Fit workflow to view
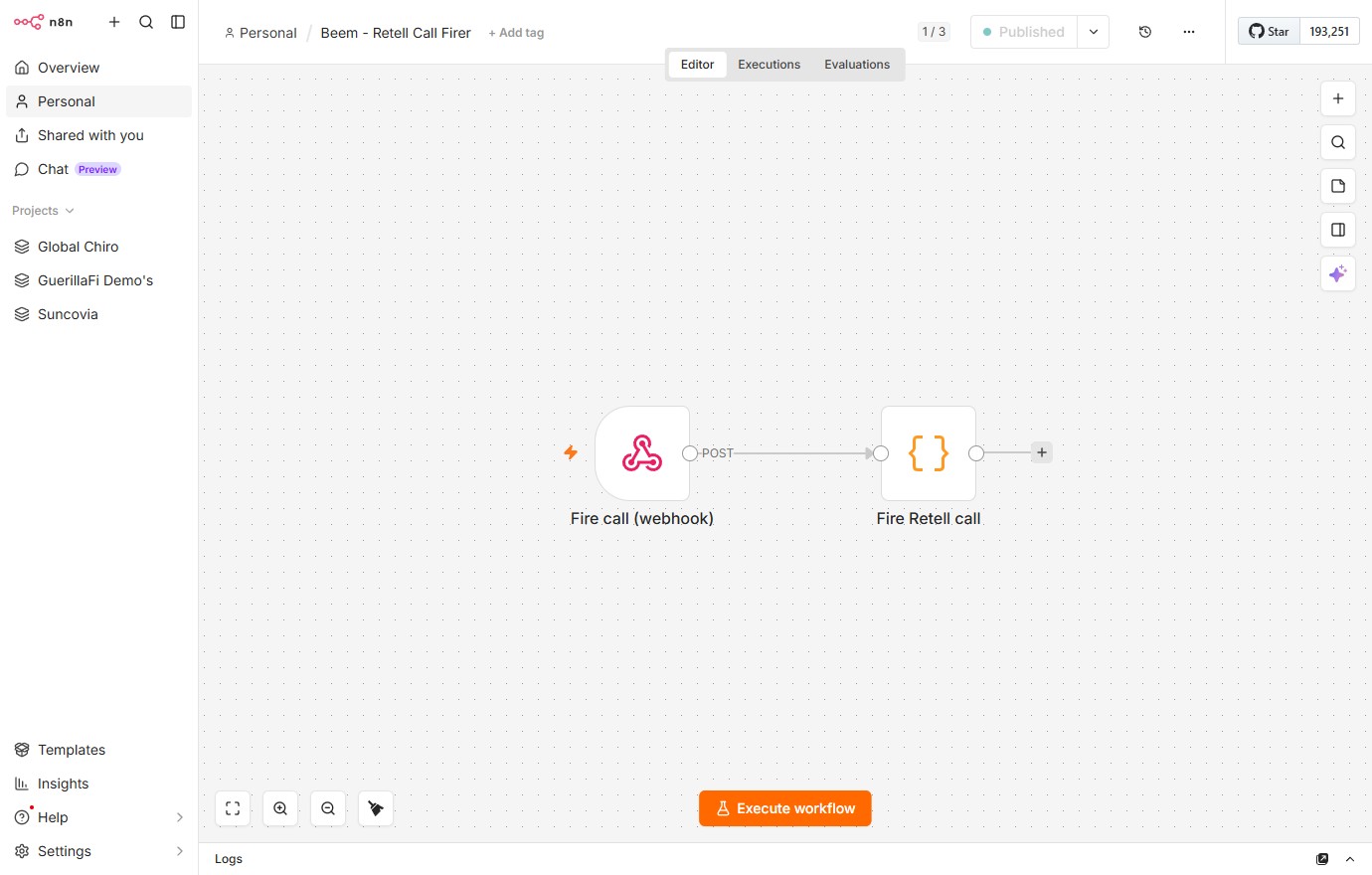 click(233, 808)
